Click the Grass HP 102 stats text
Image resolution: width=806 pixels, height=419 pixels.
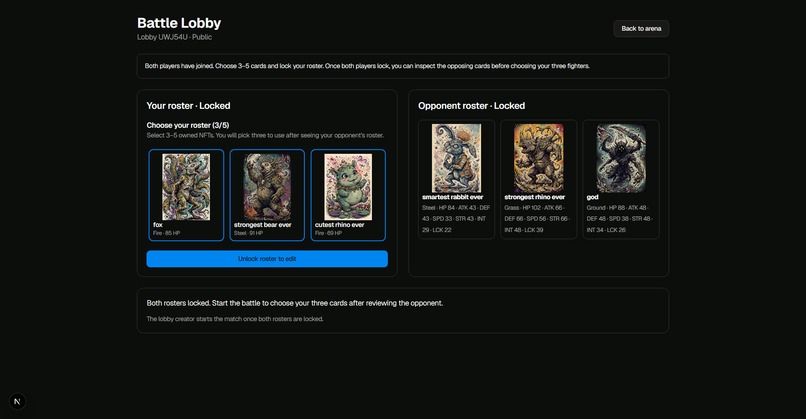537,218
